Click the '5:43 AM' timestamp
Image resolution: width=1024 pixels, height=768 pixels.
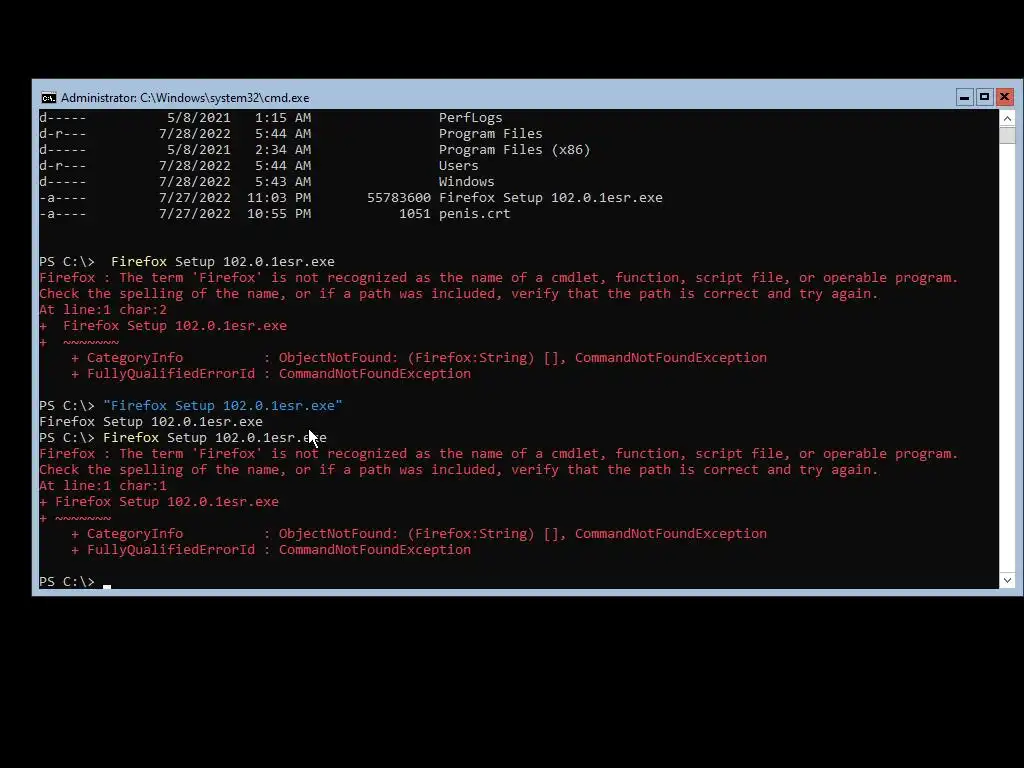[283, 182]
